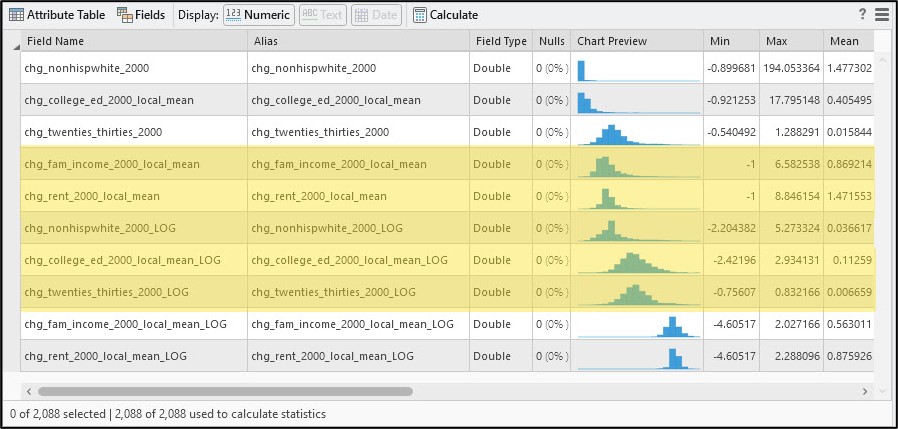Toggle Date display filter
The image size is (898, 429).
click(x=376, y=15)
